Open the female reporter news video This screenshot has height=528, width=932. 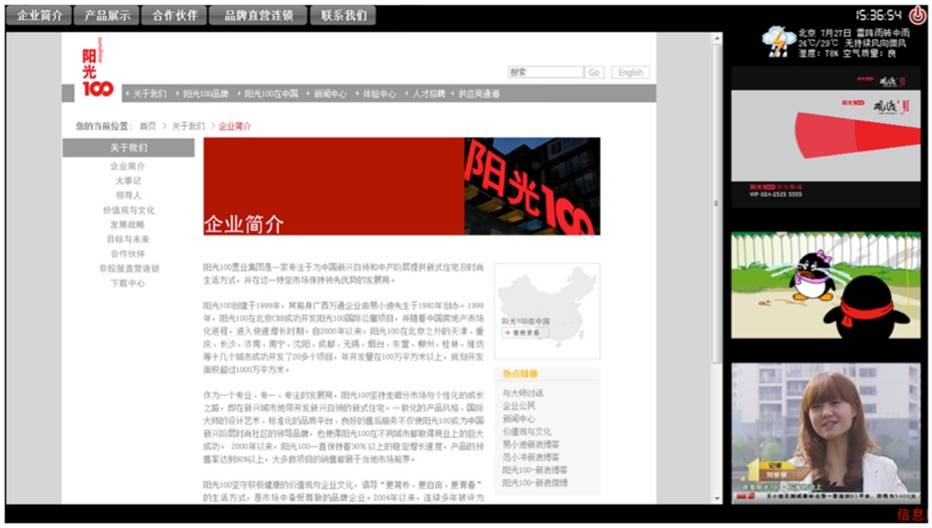click(x=825, y=430)
